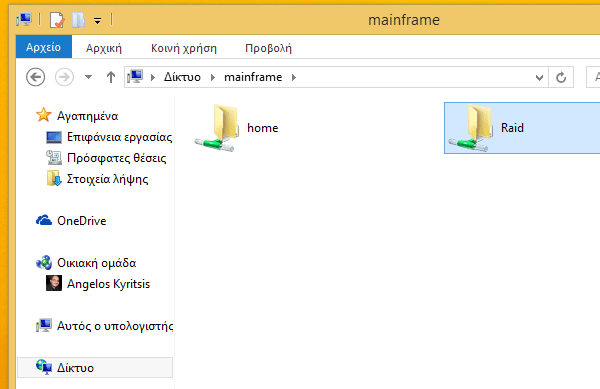Click the Forward navigation arrow

(x=64, y=77)
